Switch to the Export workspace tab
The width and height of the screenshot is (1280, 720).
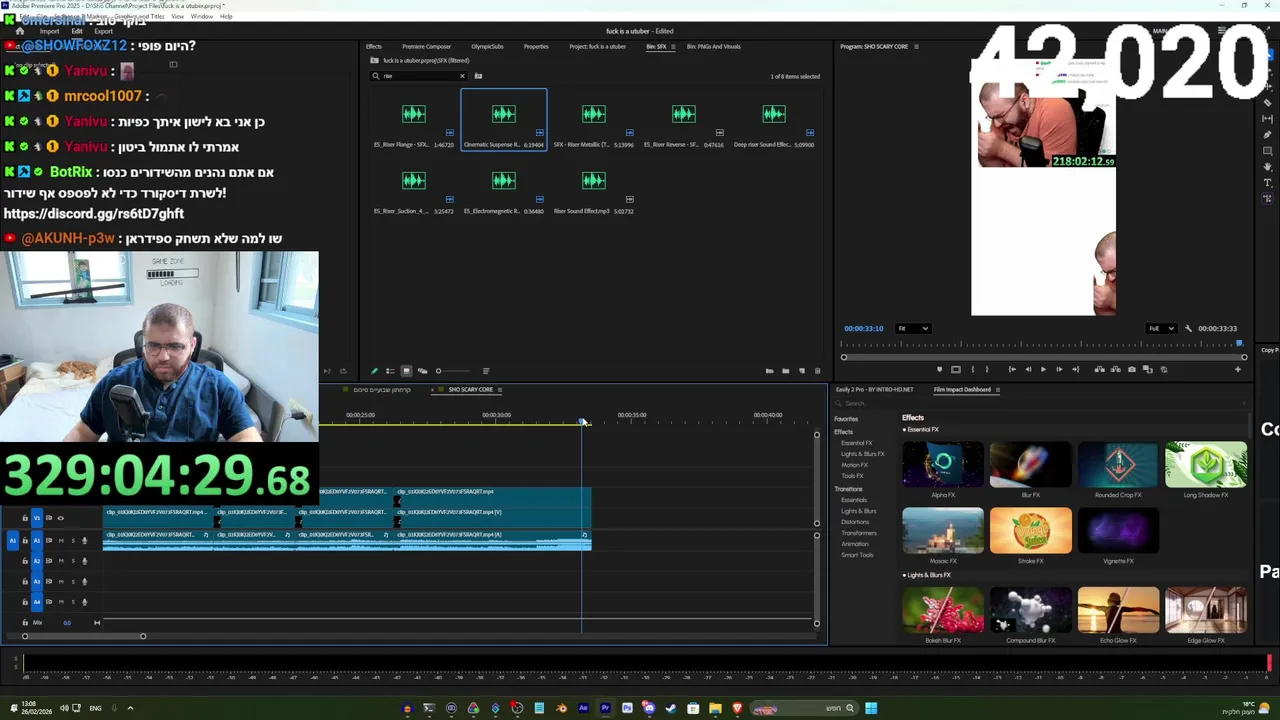pos(103,31)
